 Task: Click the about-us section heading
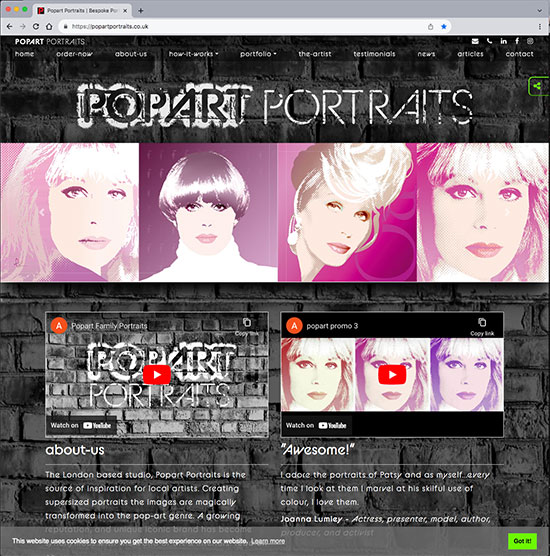(75, 450)
